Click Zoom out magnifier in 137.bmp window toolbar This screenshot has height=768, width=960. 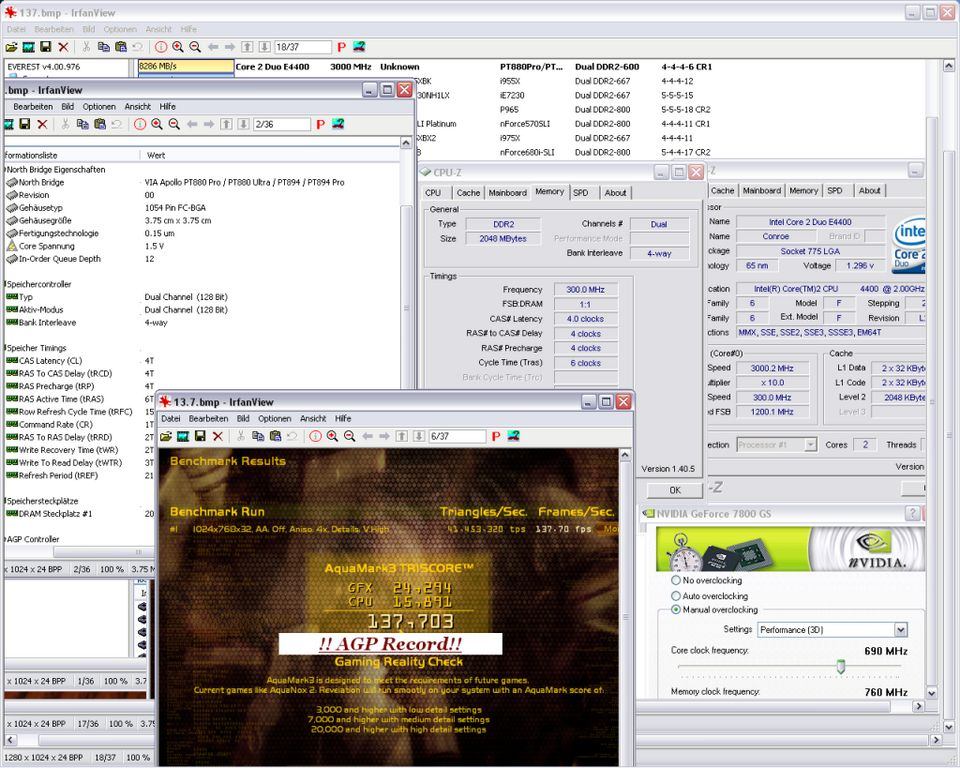tap(195, 47)
